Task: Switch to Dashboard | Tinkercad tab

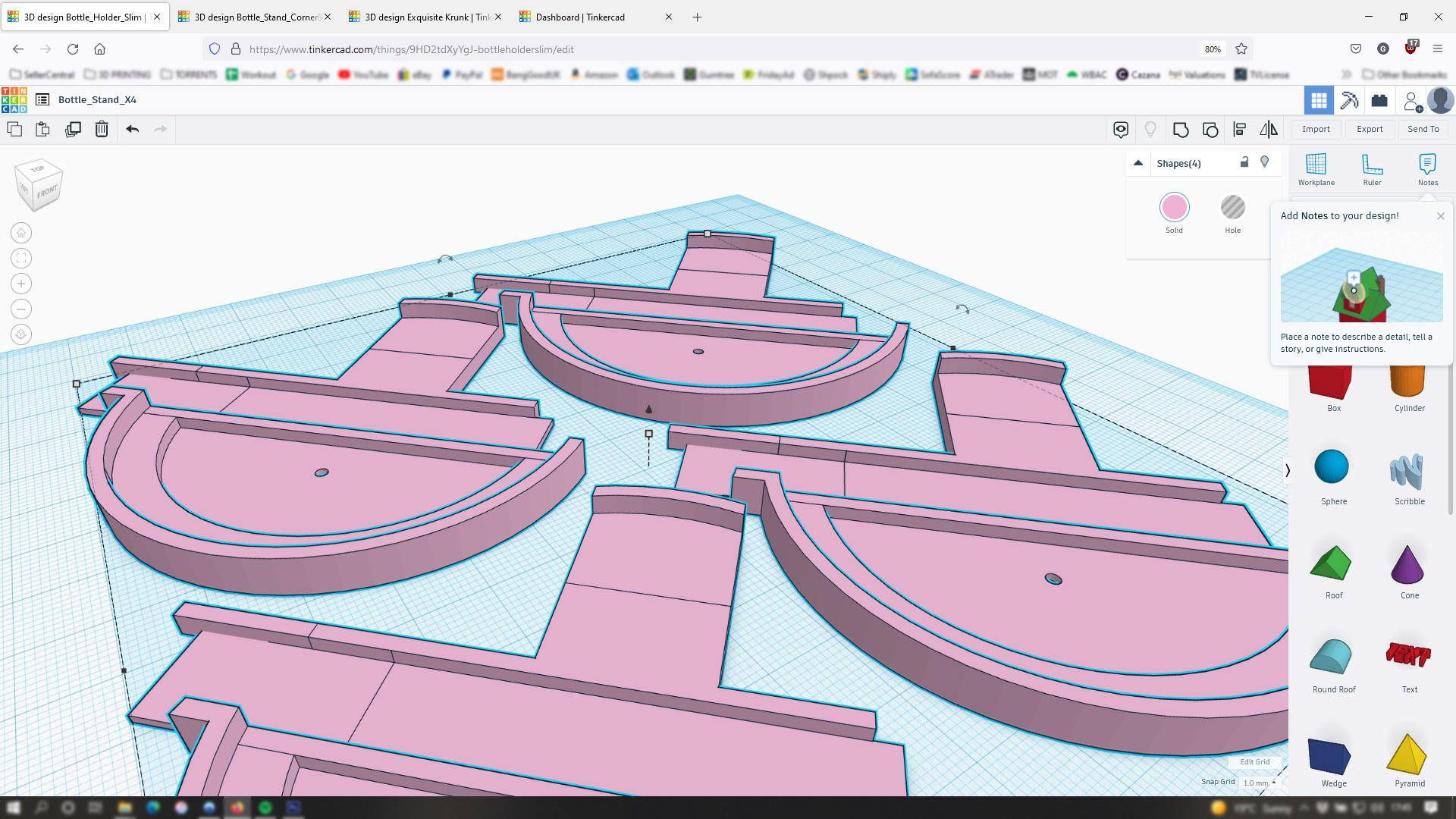Action: click(x=580, y=17)
